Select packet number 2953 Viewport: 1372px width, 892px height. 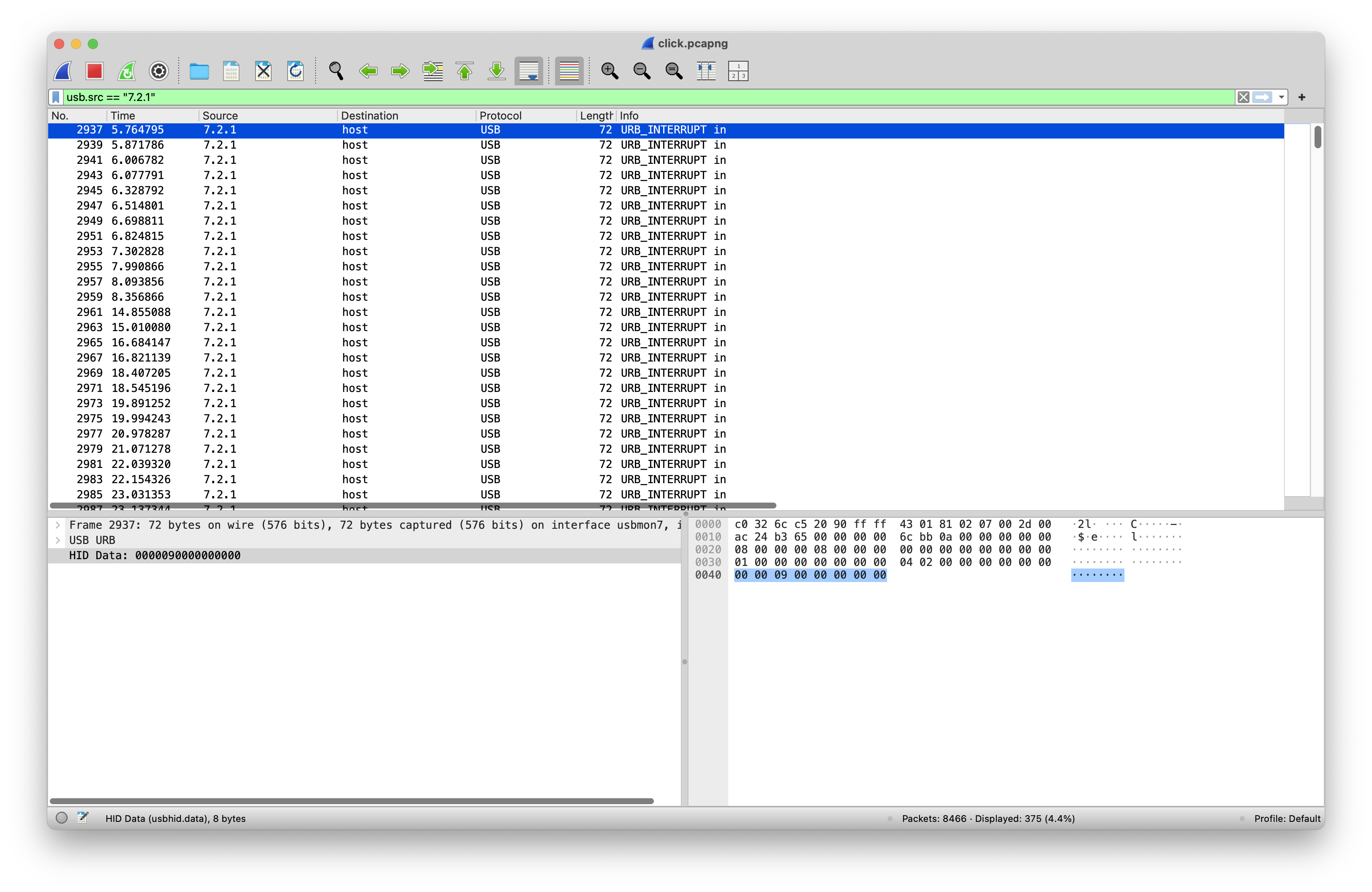coord(666,251)
